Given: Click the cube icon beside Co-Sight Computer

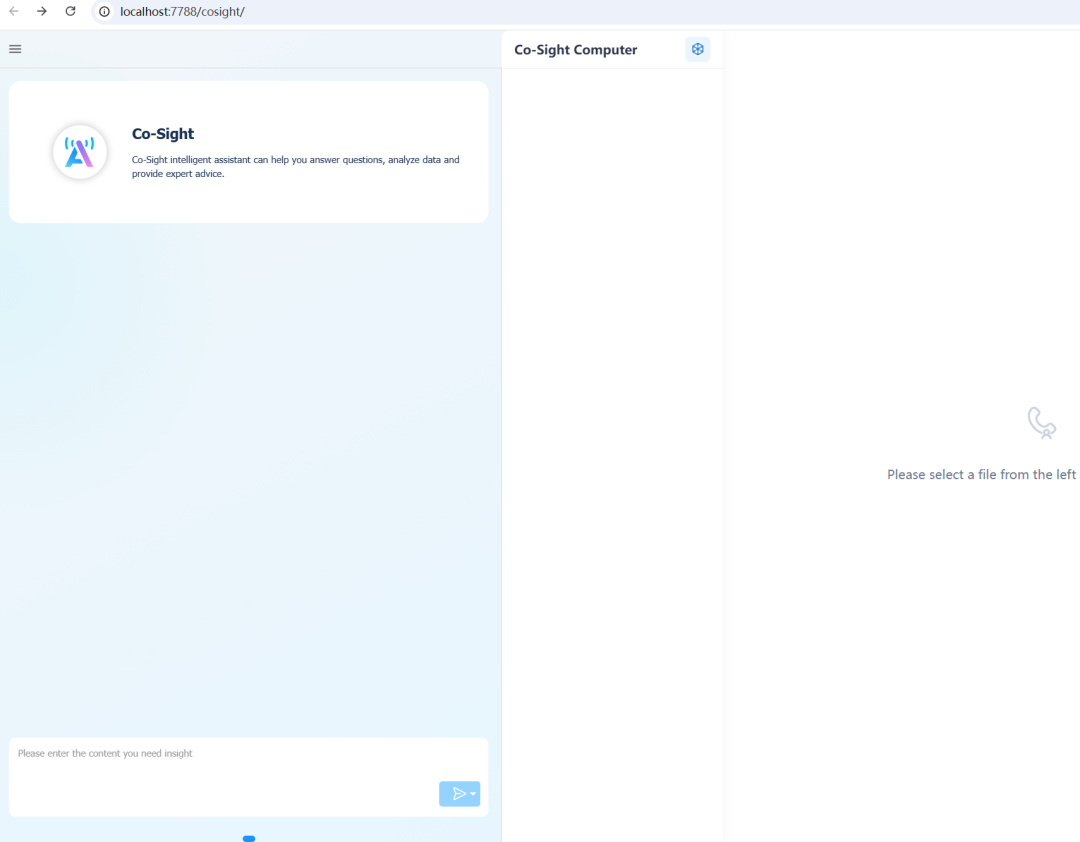Looking at the screenshot, I should coord(698,49).
